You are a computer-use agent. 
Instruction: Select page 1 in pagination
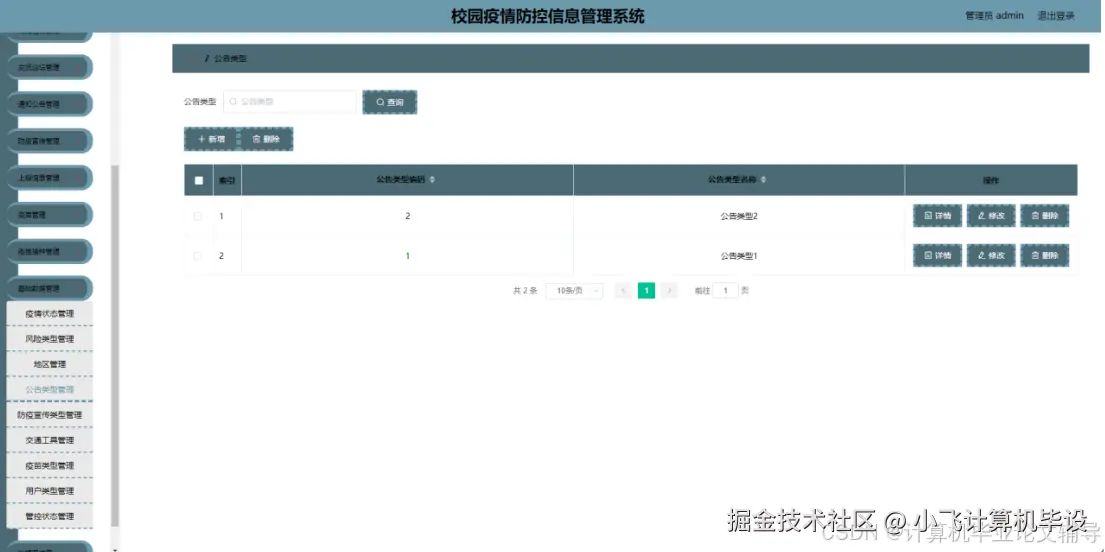pos(646,290)
